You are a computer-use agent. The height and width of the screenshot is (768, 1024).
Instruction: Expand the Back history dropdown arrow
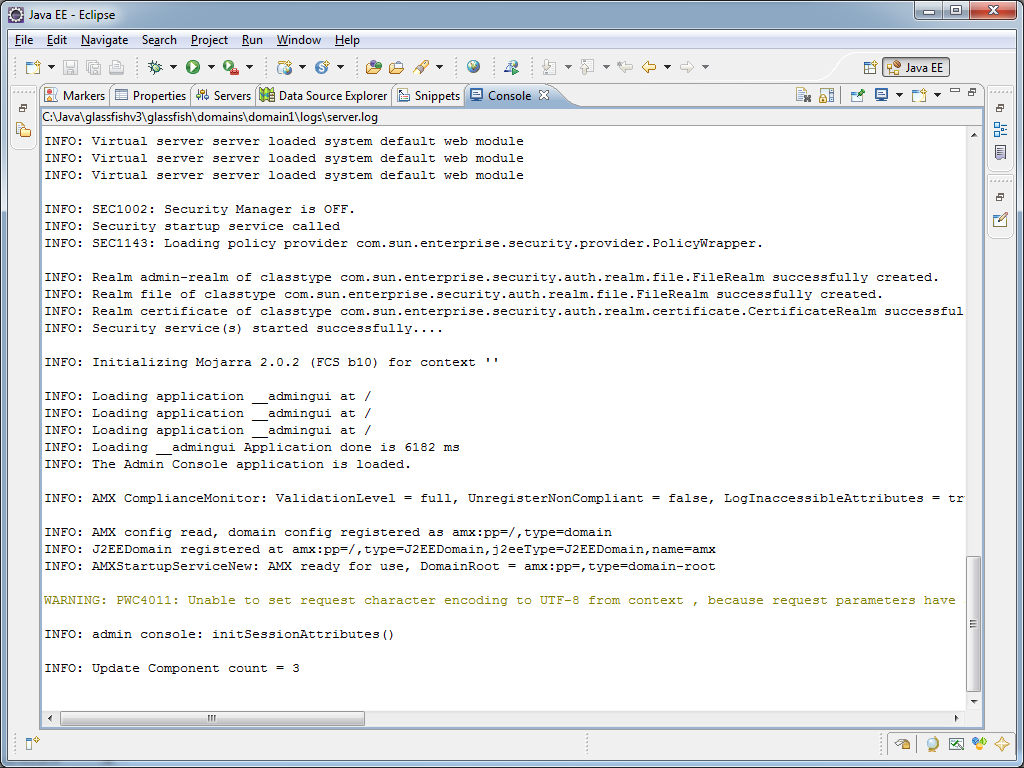click(x=667, y=67)
